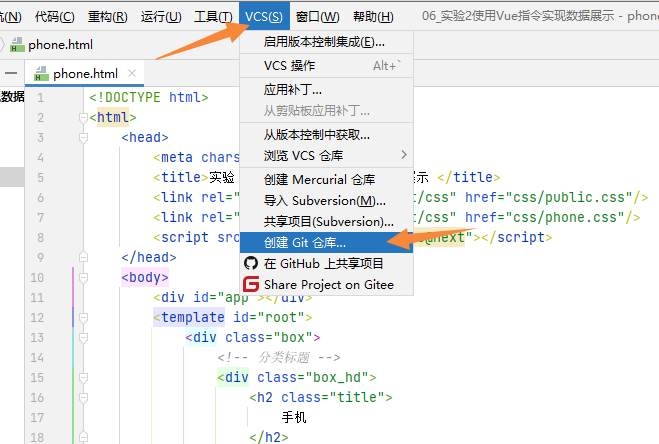Choose 共享项目(Subversion)... entry
Image resolution: width=659 pixels, height=444 pixels.
[327, 222]
